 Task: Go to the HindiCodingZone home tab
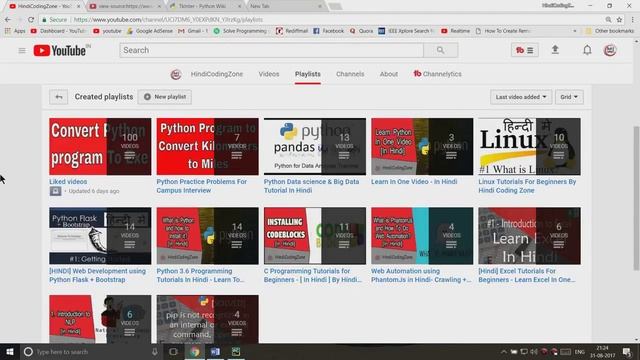click(x=217, y=74)
